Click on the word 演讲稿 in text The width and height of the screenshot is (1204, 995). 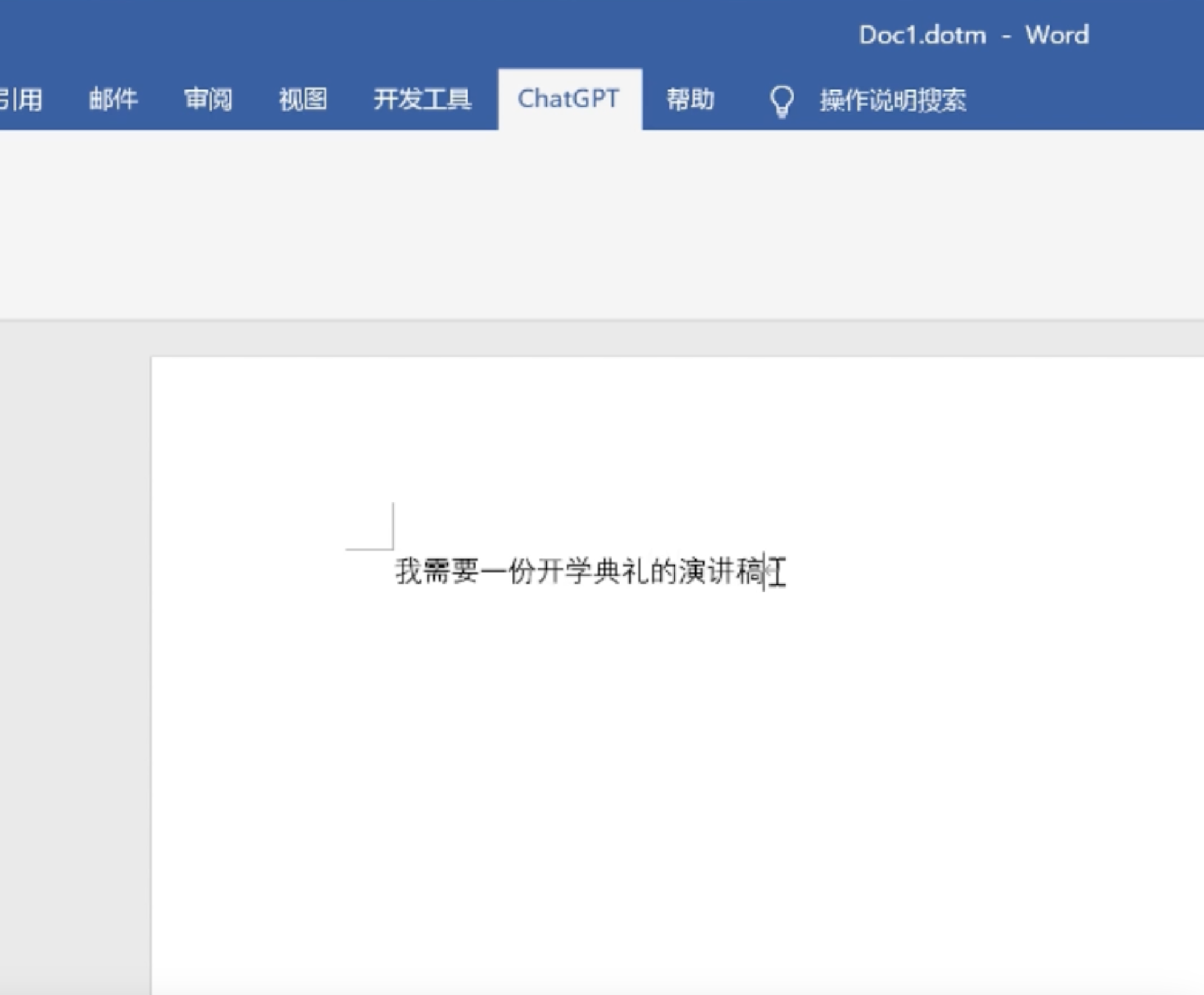tap(720, 572)
